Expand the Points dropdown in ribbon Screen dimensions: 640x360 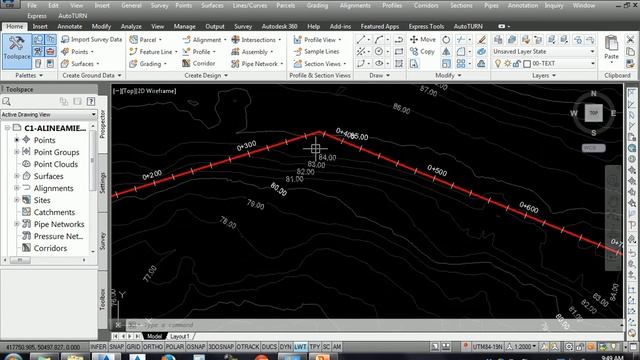coord(92,52)
